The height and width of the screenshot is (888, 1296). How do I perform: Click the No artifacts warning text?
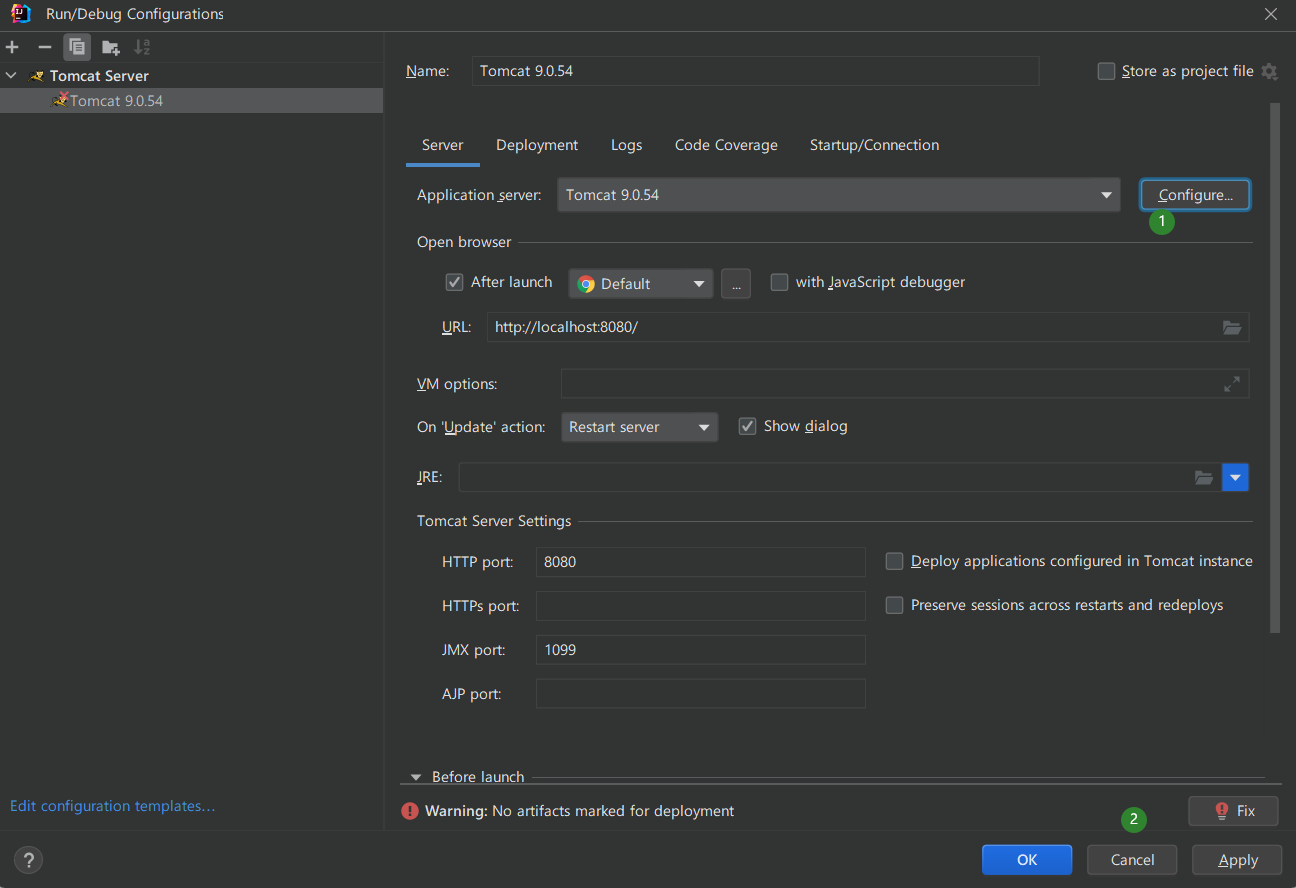tap(579, 811)
